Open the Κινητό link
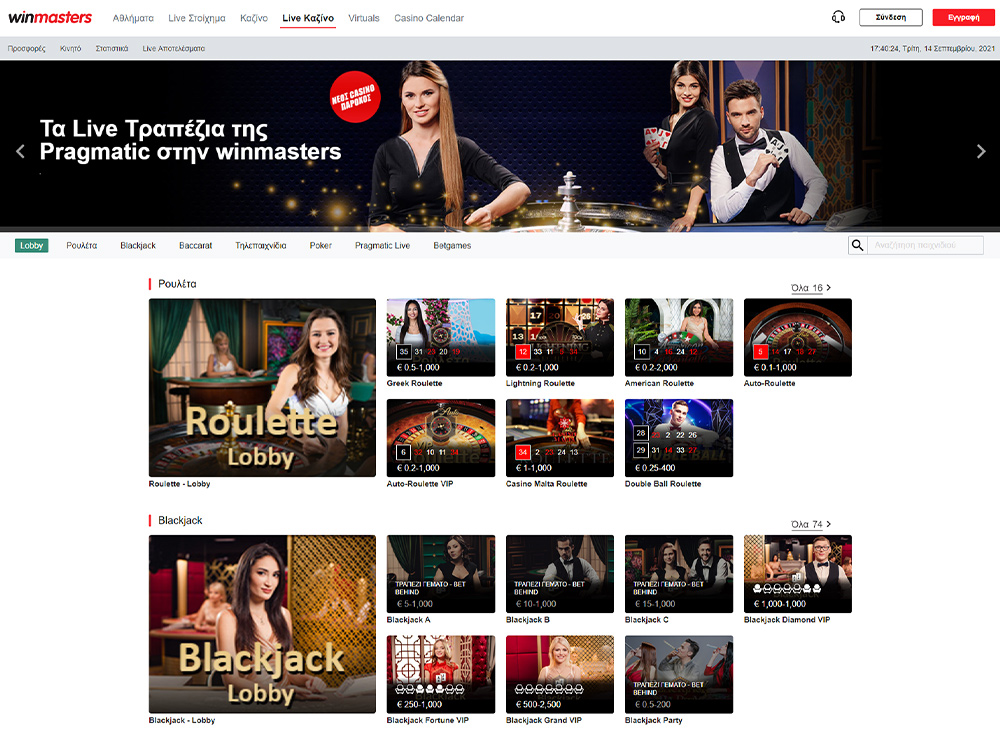The width and height of the screenshot is (1000, 738). click(71, 48)
